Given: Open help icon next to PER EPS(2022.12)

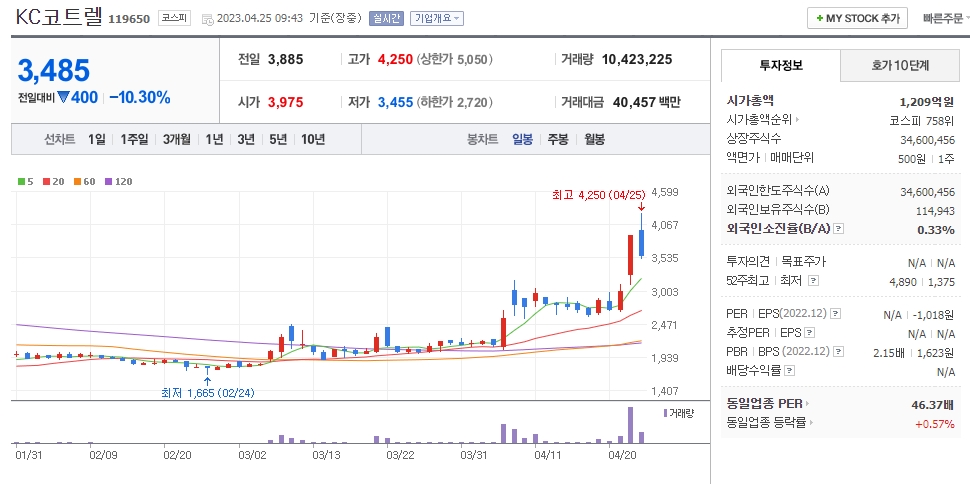Looking at the screenshot, I should click(x=836, y=314).
